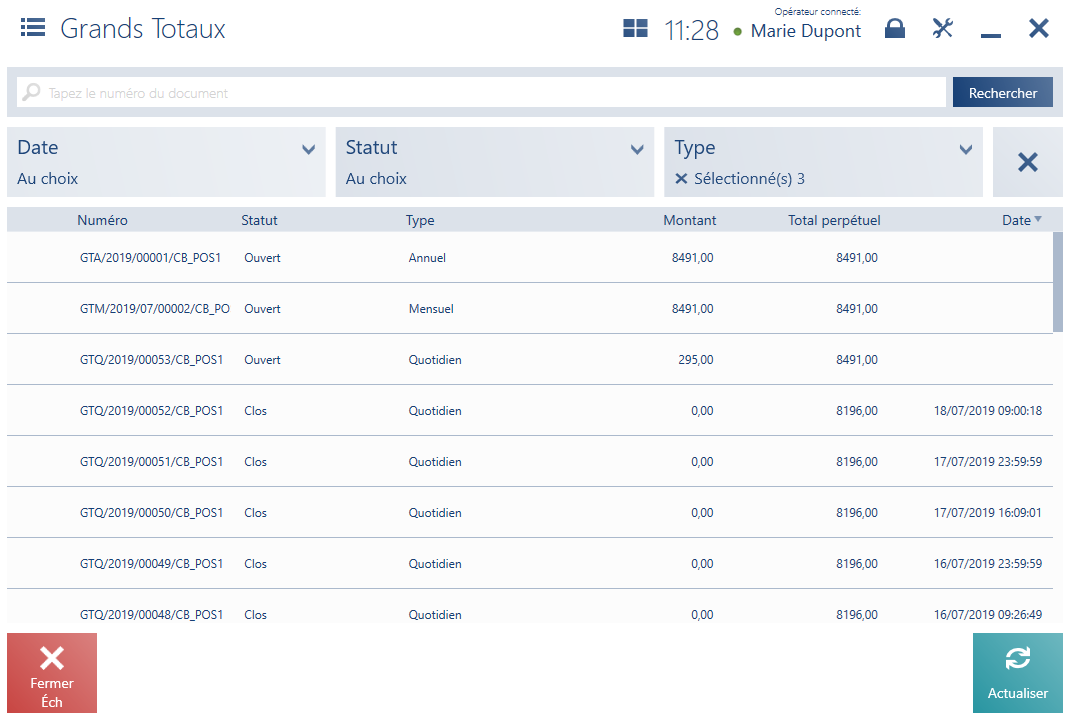
Task: Click the Annuel type cell
Action: [x=427, y=257]
